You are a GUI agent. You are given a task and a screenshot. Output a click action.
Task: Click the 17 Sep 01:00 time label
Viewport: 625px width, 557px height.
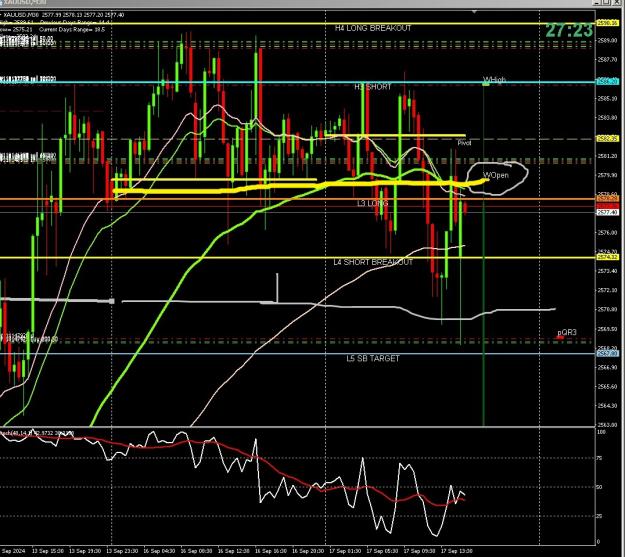pos(345,551)
